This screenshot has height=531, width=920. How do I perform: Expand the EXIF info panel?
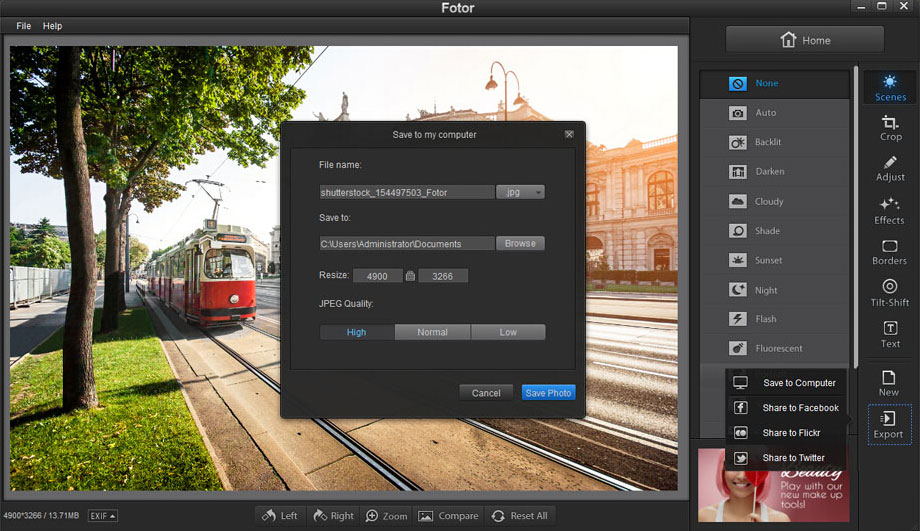[102, 516]
